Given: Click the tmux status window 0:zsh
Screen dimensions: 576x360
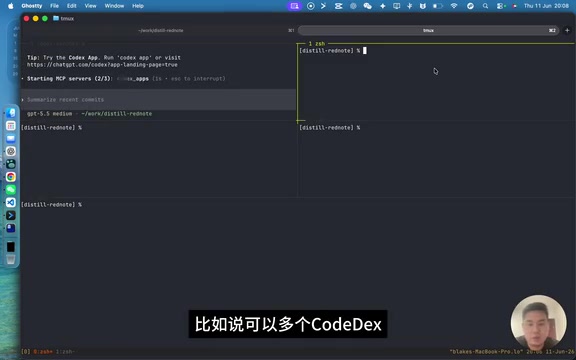Looking at the screenshot, I should tap(43, 352).
